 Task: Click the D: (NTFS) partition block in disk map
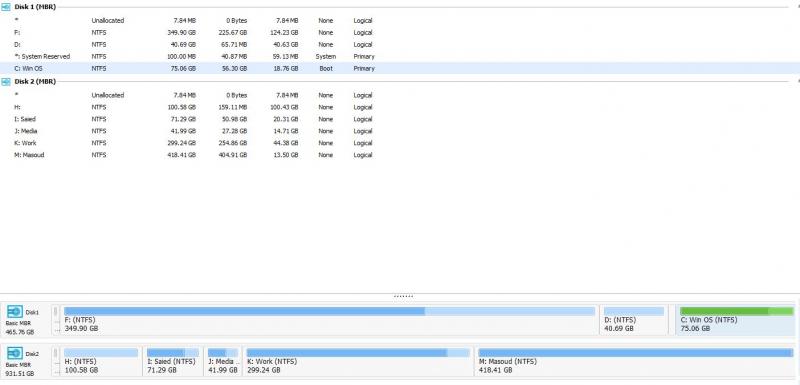pyautogui.click(x=634, y=319)
